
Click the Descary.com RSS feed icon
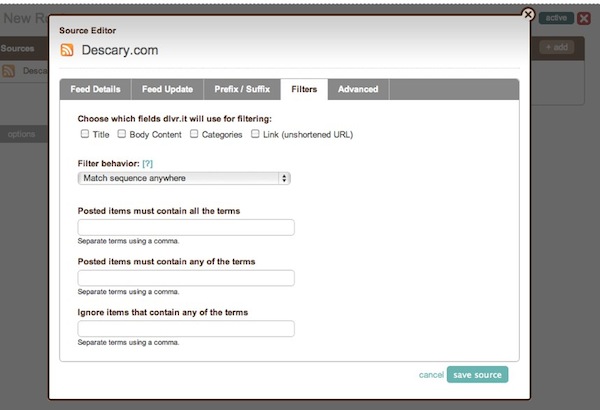pos(67,50)
